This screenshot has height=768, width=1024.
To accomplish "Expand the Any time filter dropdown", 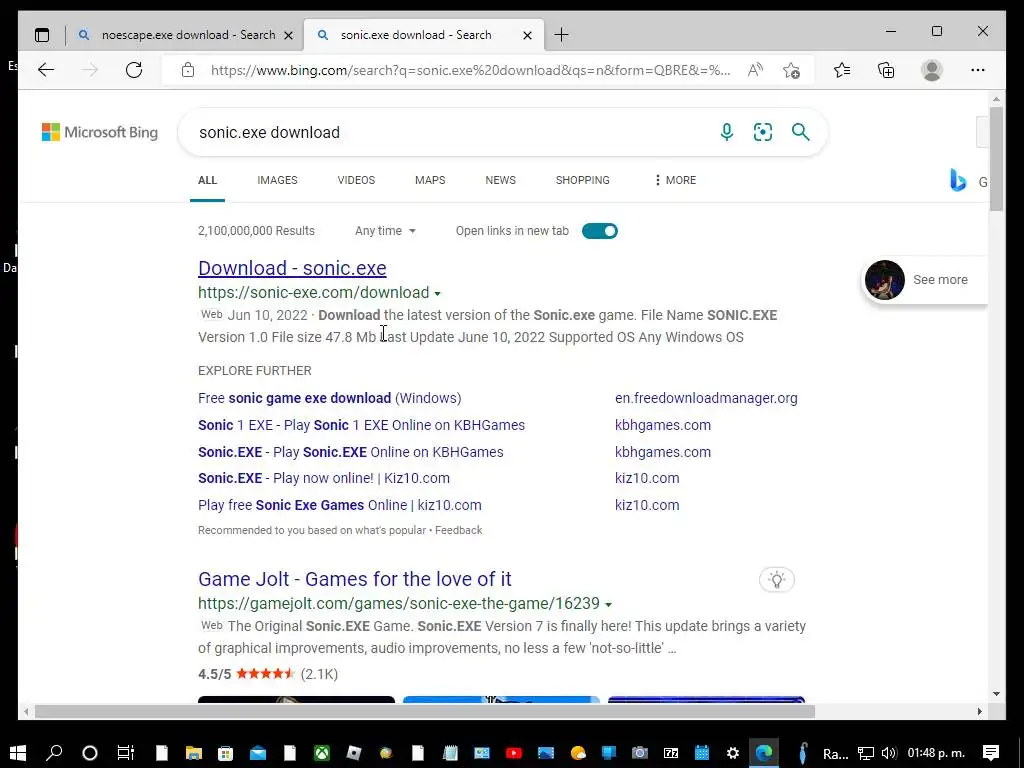I will [x=385, y=231].
